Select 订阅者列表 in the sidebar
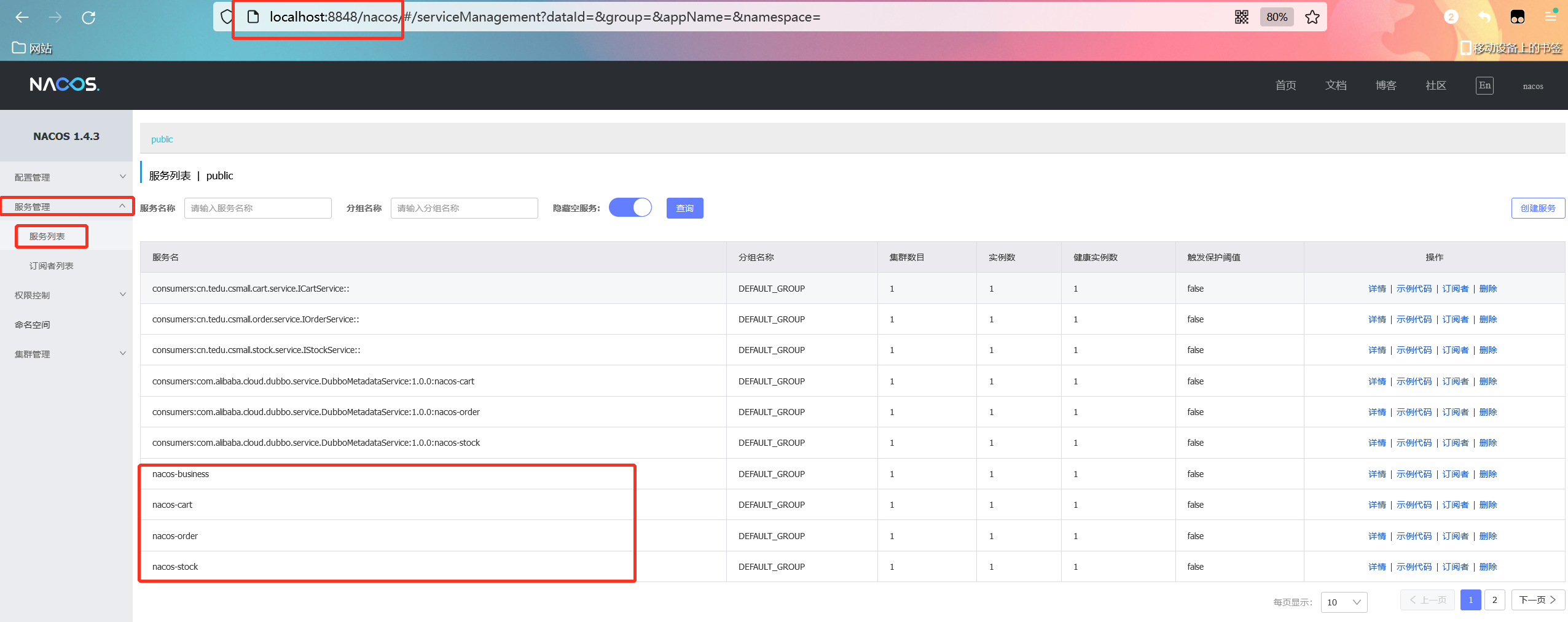The height and width of the screenshot is (622, 1568). click(x=52, y=265)
